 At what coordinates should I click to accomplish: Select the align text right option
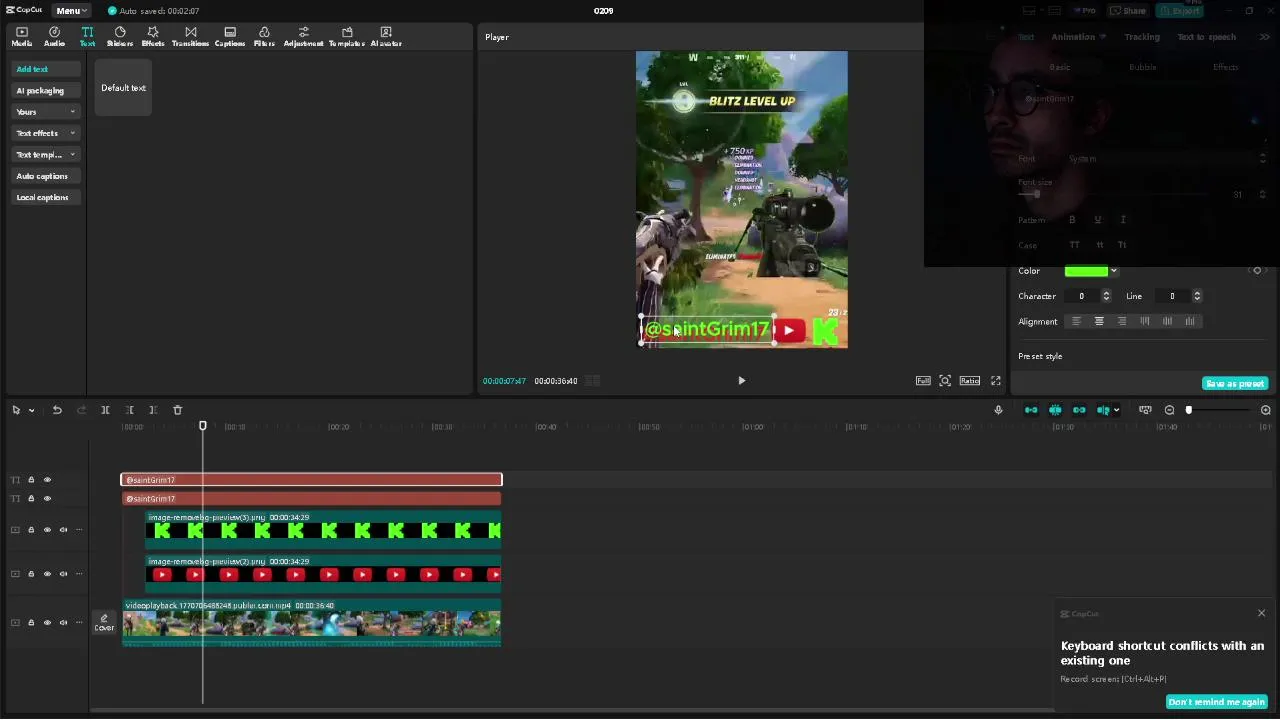pyautogui.click(x=1122, y=322)
